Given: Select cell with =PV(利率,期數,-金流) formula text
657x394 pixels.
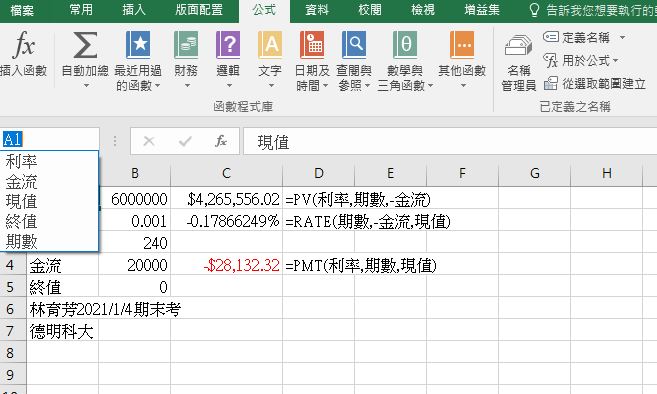Looking at the screenshot, I should 318,199.
